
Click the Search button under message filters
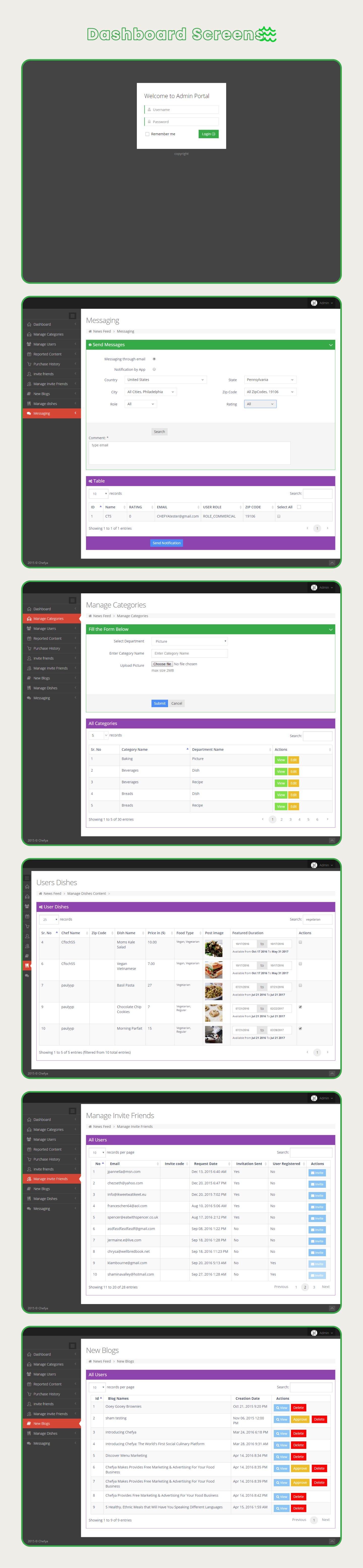pyautogui.click(x=160, y=432)
